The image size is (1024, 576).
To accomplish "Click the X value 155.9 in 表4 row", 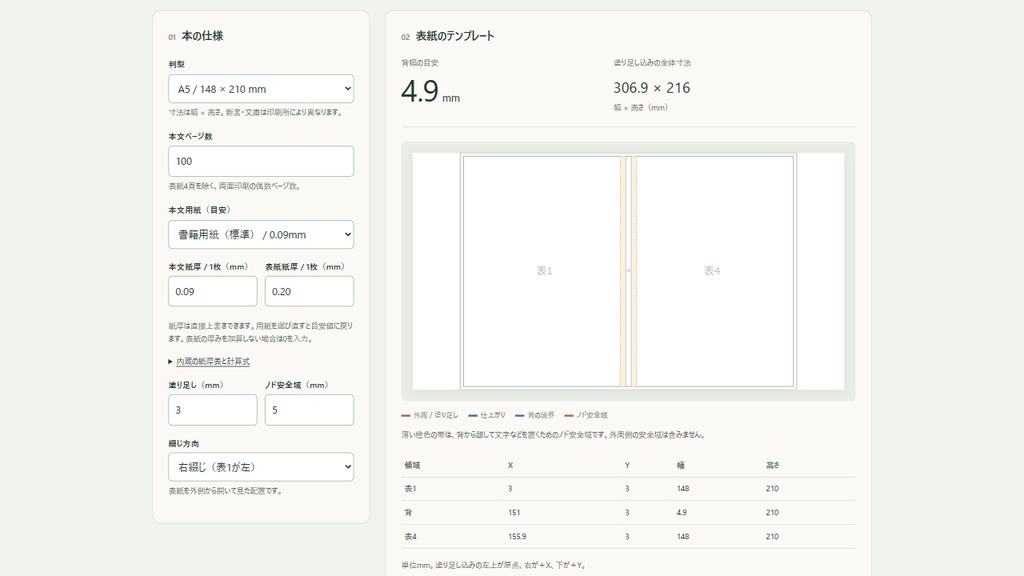I will coord(517,537).
